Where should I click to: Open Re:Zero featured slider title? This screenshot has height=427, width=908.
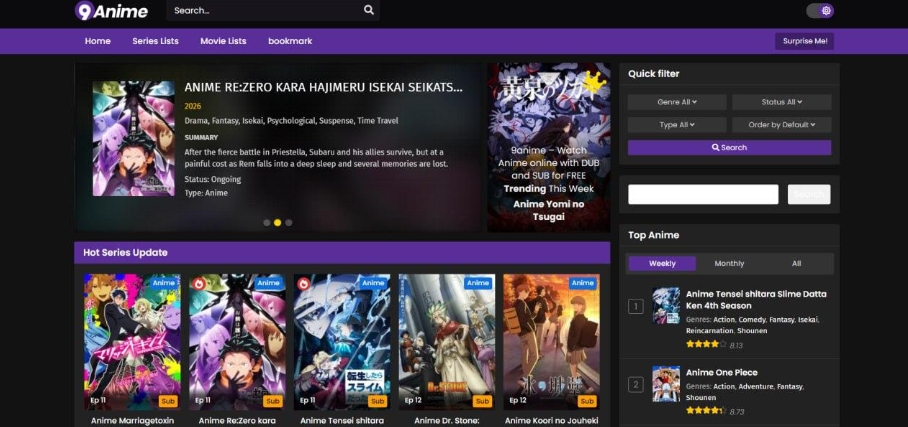click(x=323, y=87)
